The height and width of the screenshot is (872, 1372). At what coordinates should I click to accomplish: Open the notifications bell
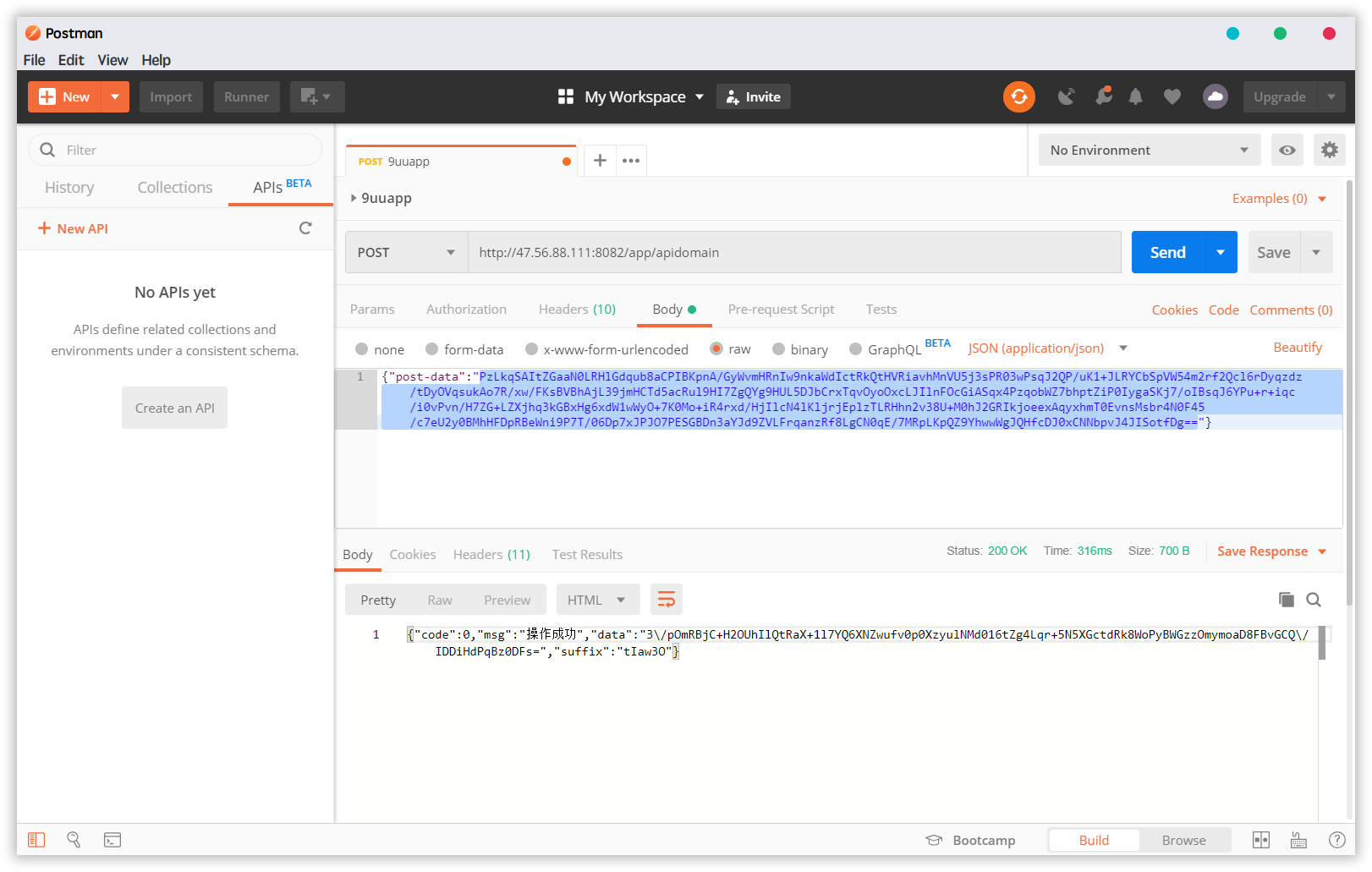pos(1135,96)
